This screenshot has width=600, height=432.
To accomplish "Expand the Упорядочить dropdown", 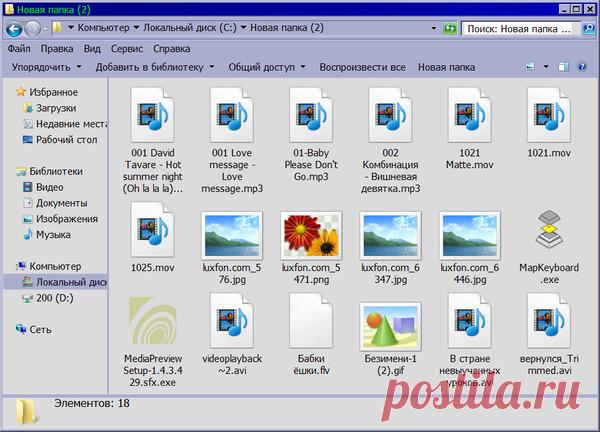I will coord(45,68).
